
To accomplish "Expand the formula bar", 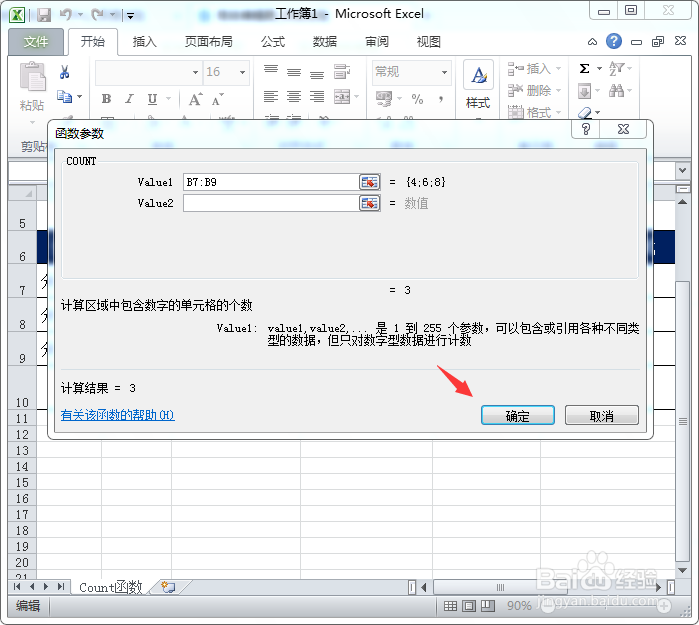I will pos(682,170).
